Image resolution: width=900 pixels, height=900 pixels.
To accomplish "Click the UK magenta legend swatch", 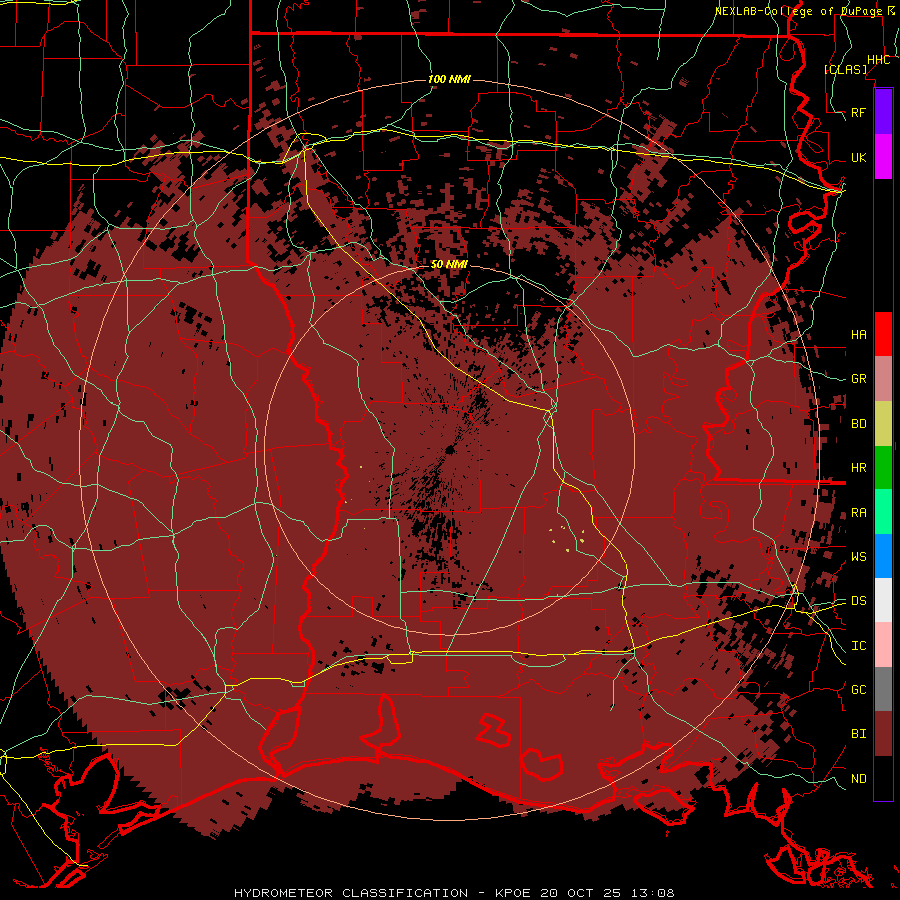I will (x=883, y=157).
